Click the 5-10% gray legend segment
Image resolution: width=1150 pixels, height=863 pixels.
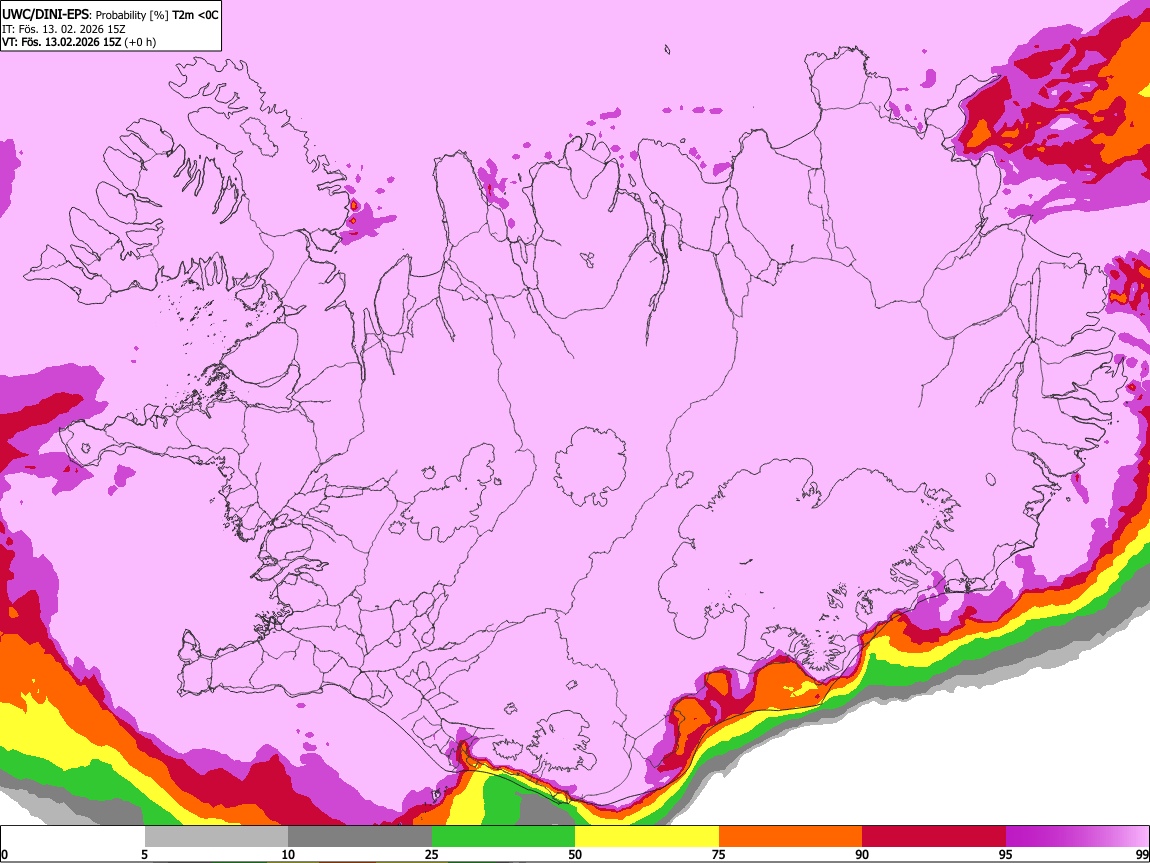pos(216,837)
